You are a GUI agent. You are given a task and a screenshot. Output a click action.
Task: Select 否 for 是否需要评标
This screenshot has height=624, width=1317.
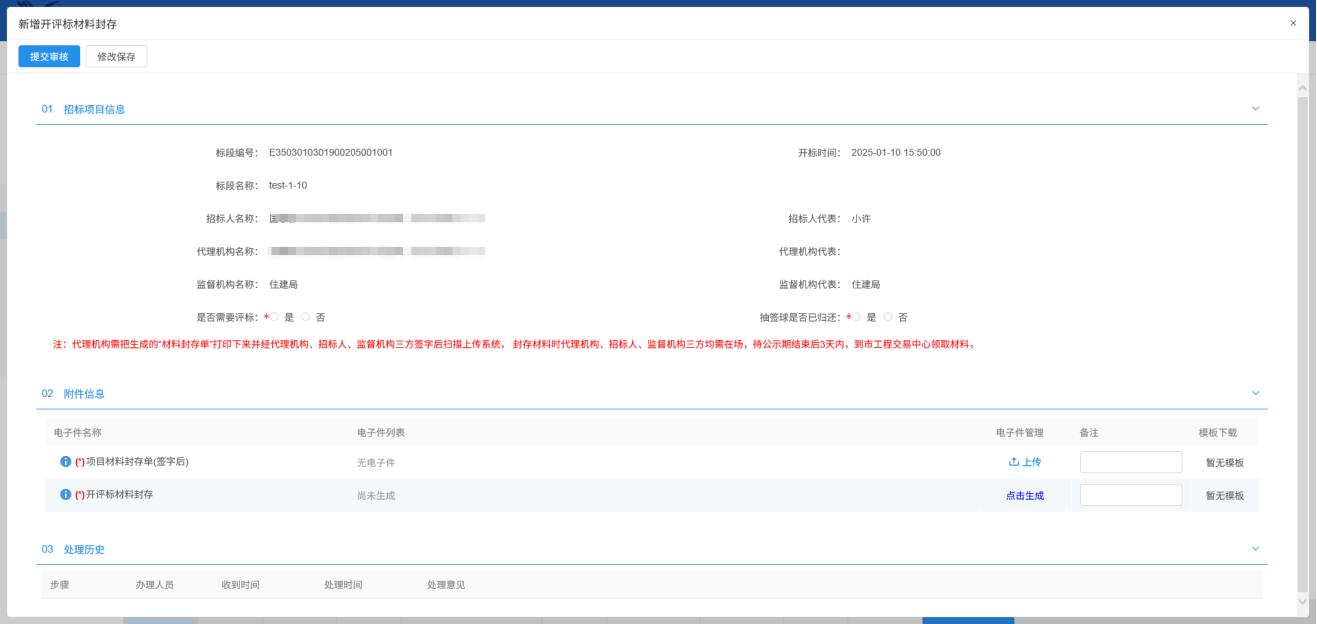306,317
